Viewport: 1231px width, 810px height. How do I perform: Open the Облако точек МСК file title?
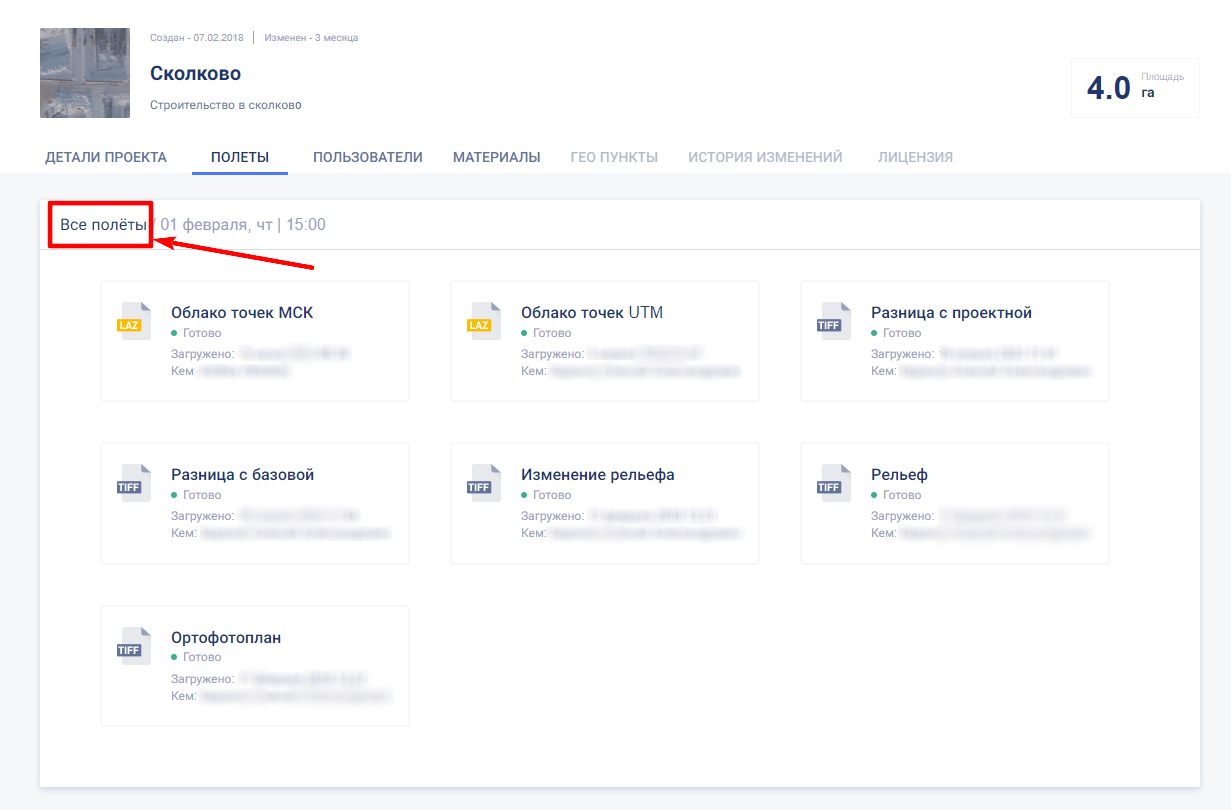[242, 313]
